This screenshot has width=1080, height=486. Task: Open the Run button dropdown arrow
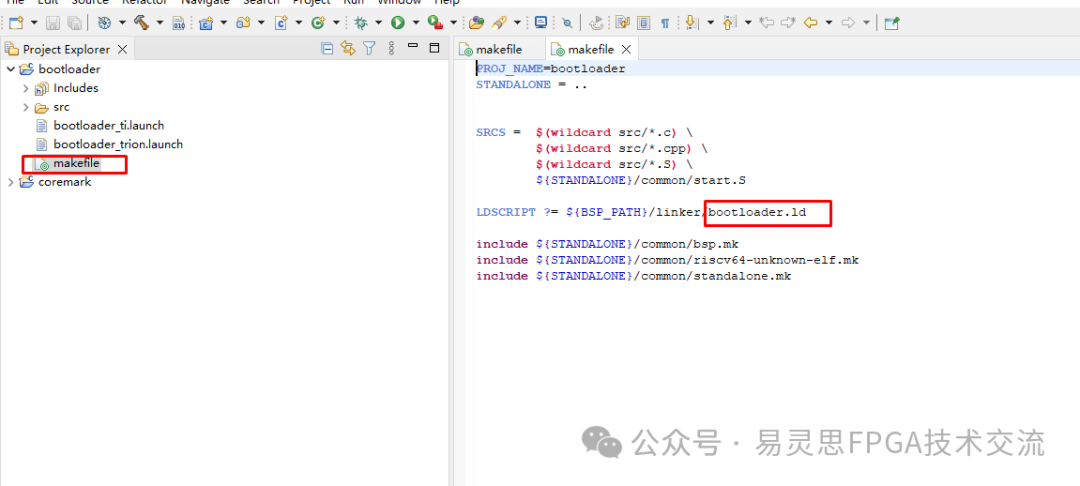click(x=414, y=22)
